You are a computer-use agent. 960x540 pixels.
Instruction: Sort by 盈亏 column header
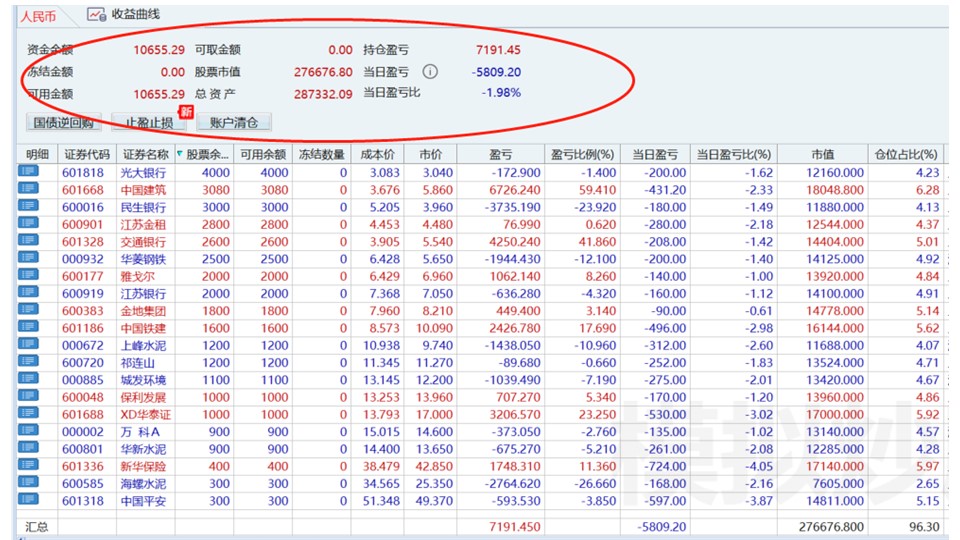(x=501, y=154)
